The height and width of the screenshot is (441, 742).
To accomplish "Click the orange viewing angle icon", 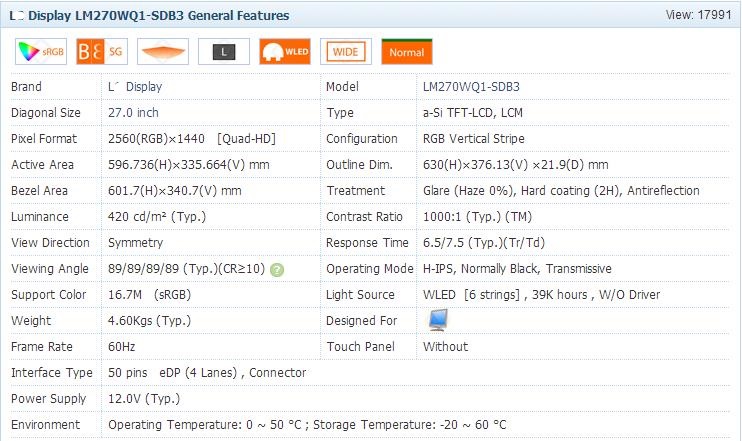I will [163, 52].
